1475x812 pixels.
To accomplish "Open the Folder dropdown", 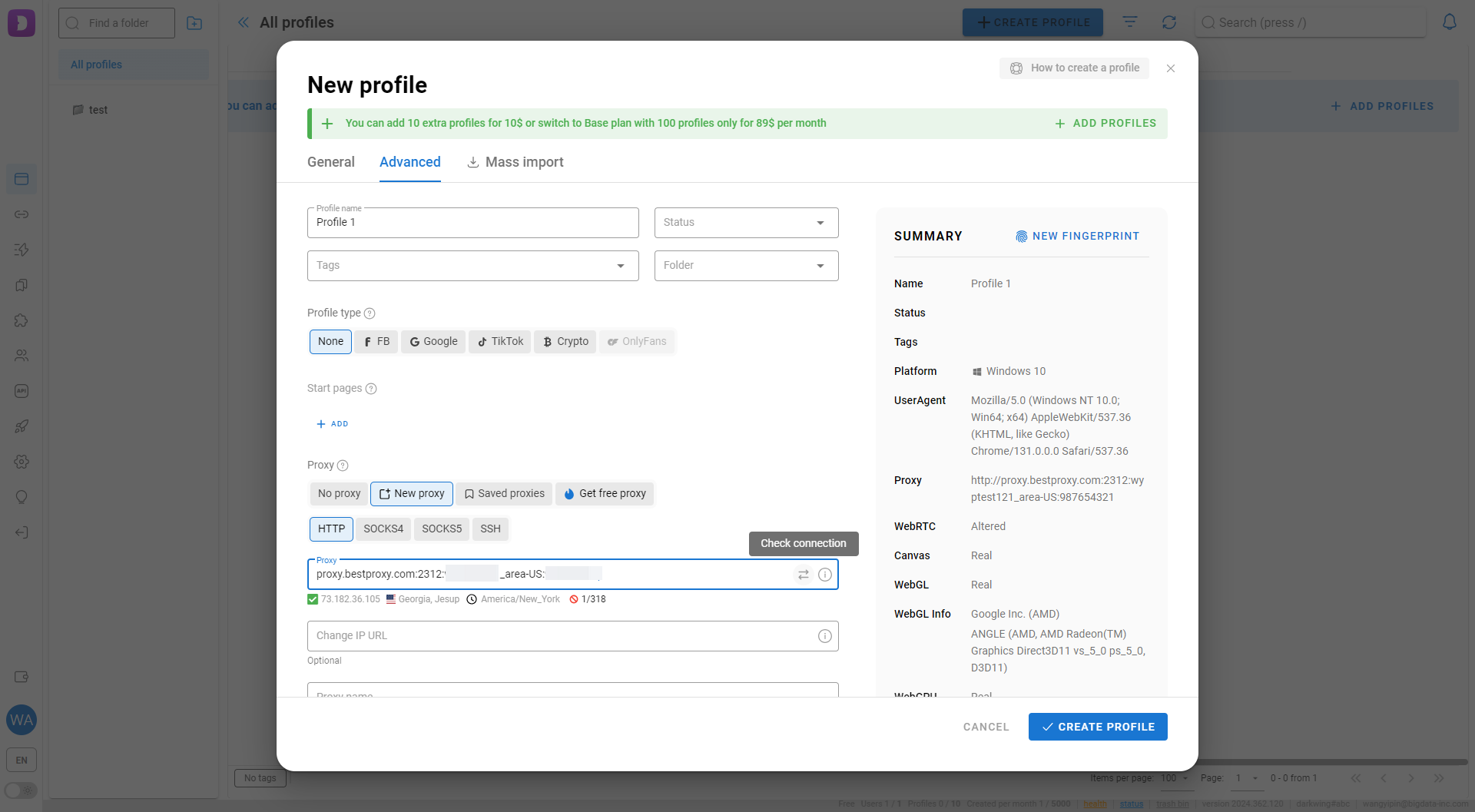I will pyautogui.click(x=746, y=266).
